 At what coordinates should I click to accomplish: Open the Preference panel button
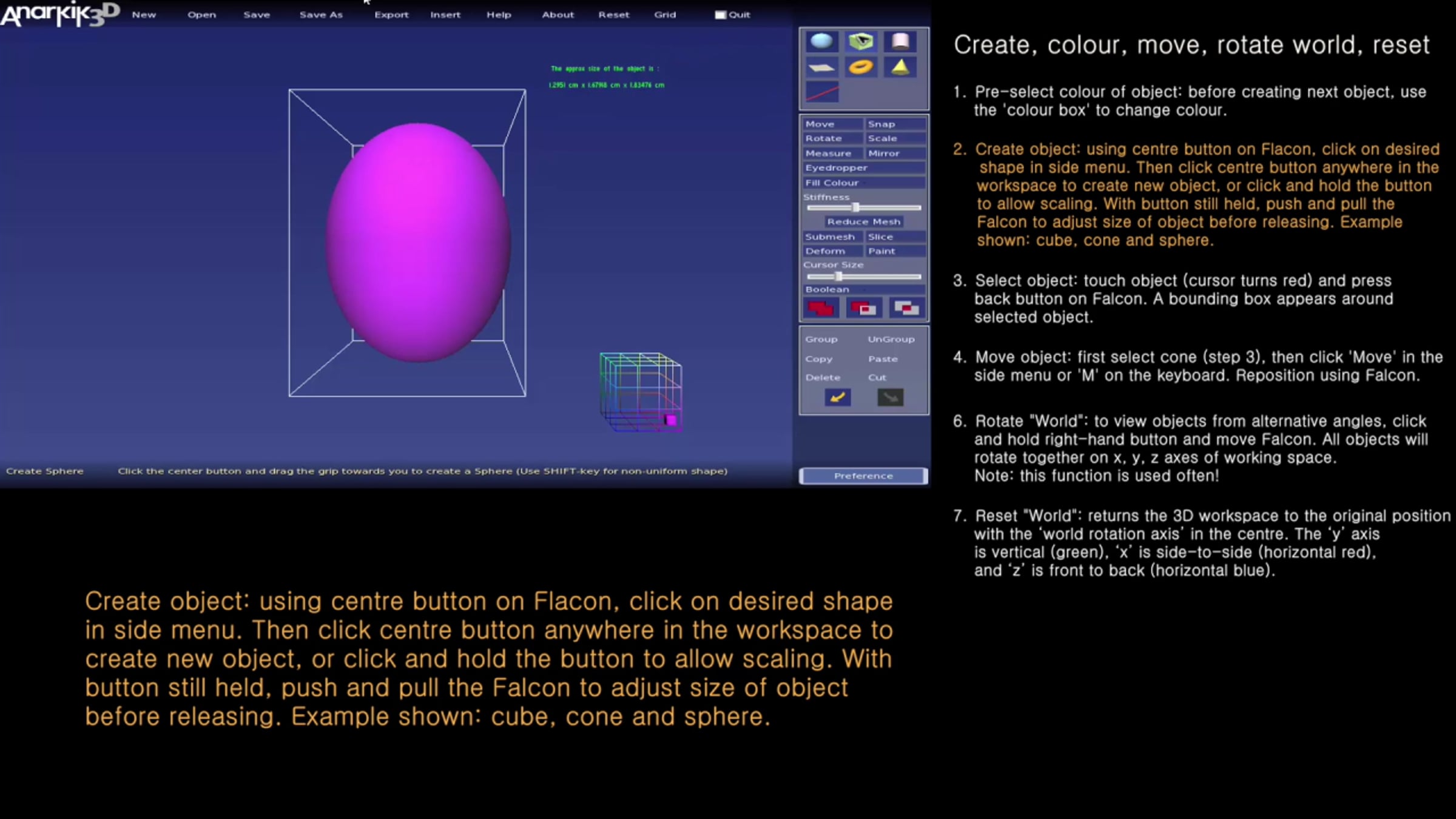(863, 476)
